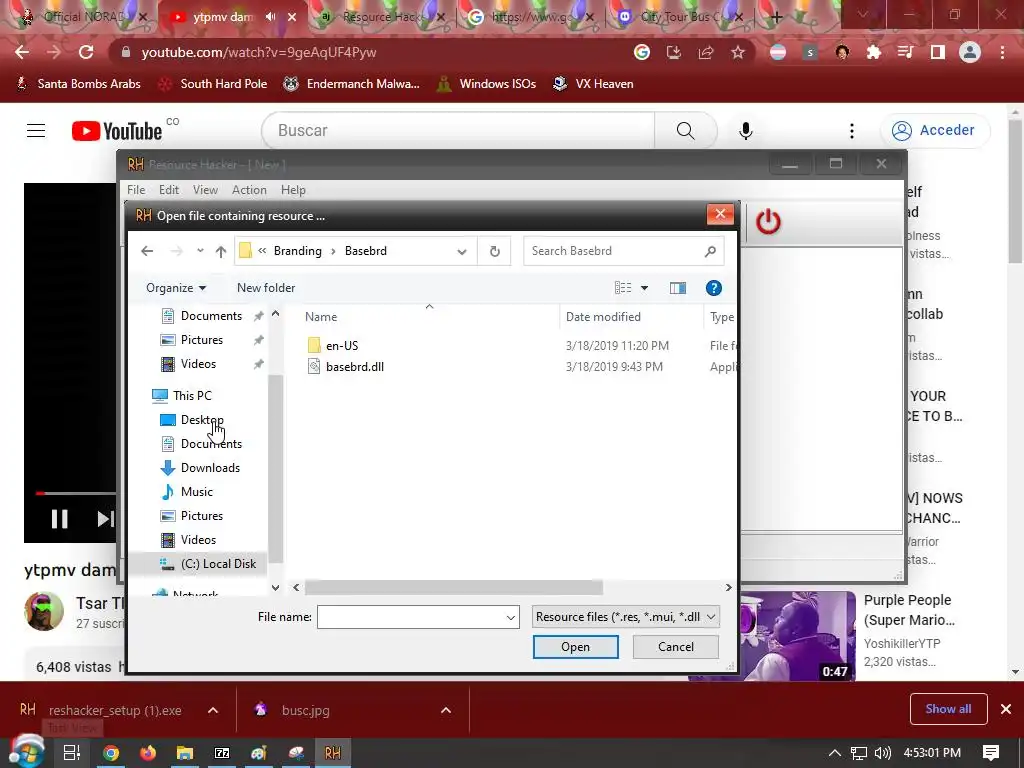Click the navigation pane scrollbar

(275, 469)
